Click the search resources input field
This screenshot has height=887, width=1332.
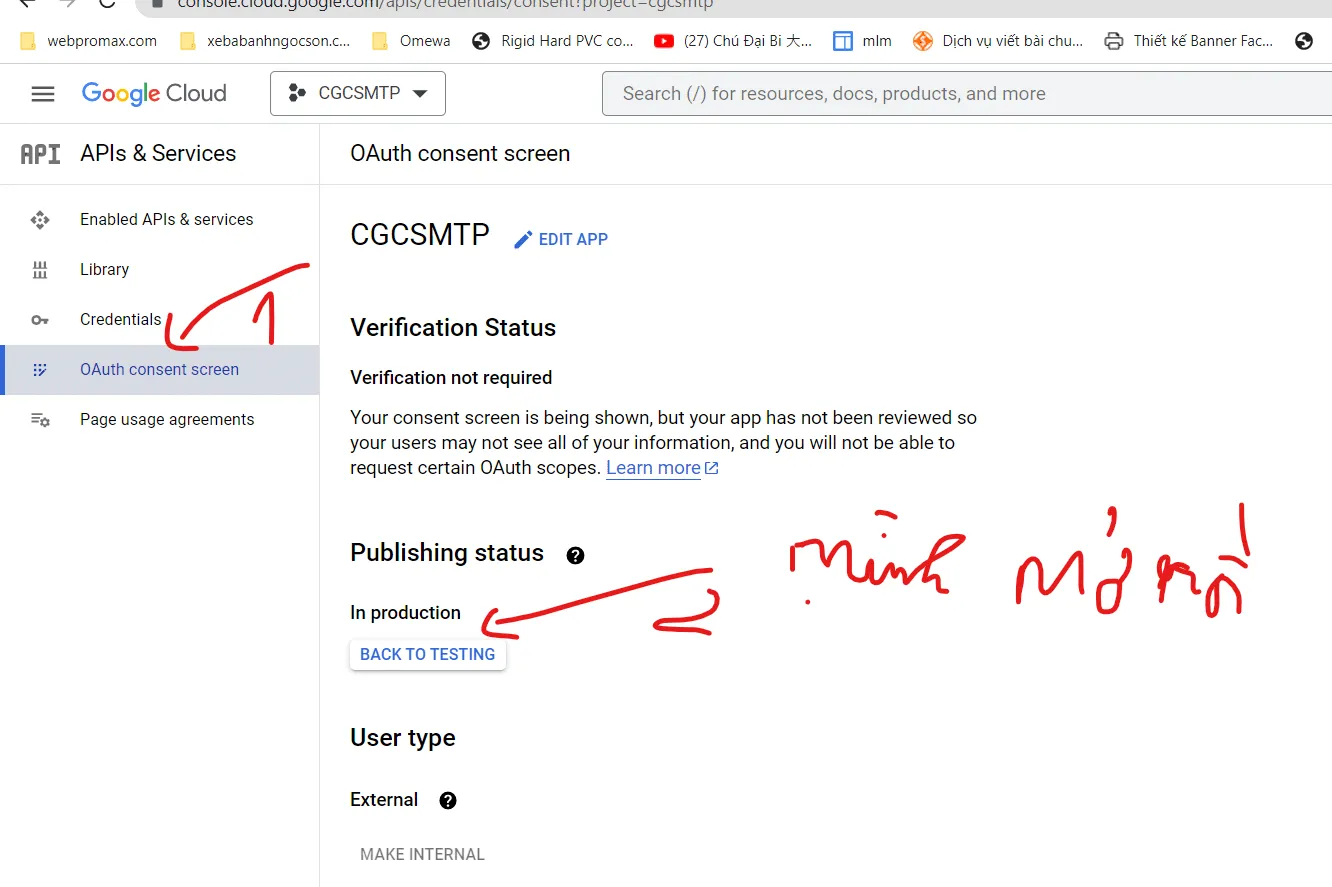[900, 94]
